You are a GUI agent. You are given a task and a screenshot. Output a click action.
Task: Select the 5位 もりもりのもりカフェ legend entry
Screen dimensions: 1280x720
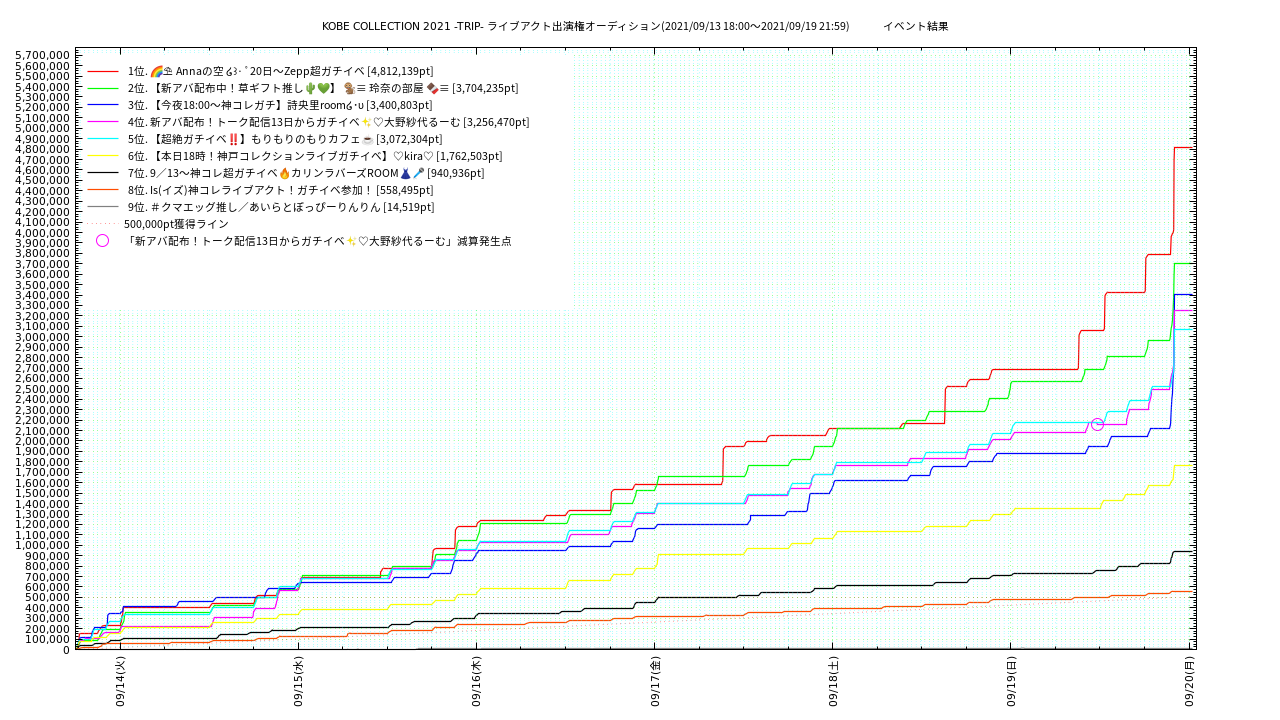point(285,139)
